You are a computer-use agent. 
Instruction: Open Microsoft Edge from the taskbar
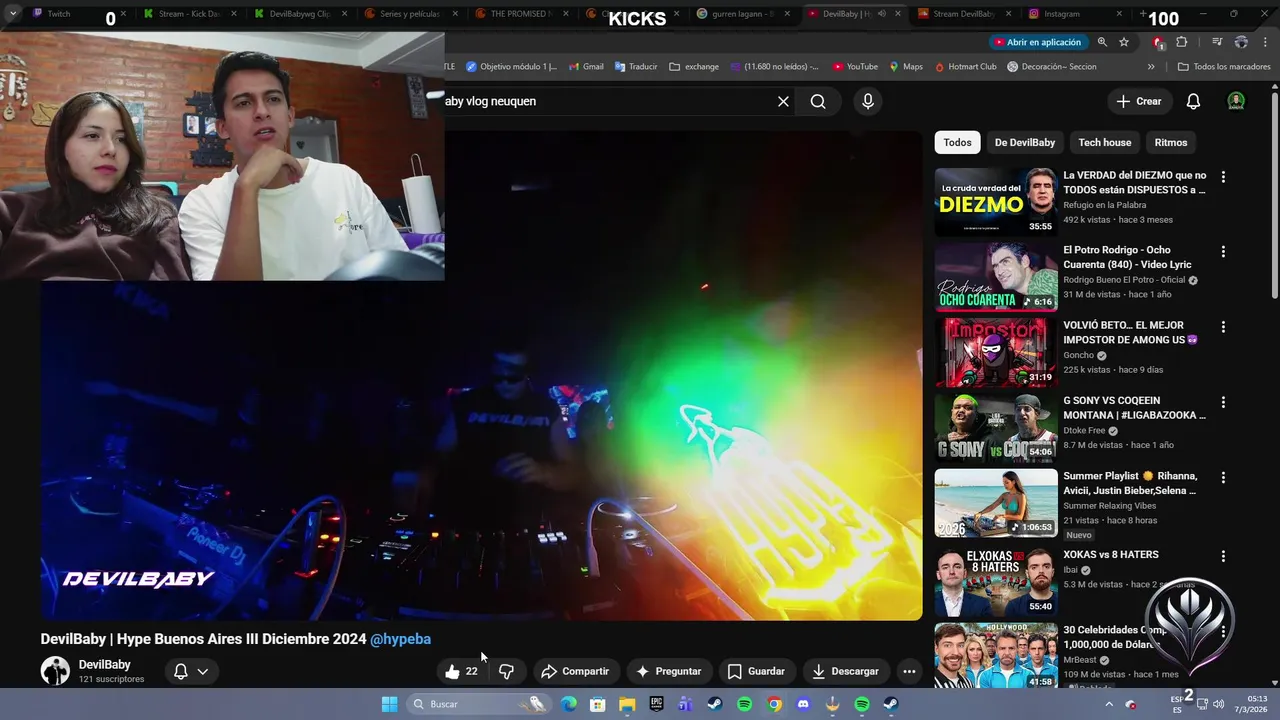(x=568, y=704)
